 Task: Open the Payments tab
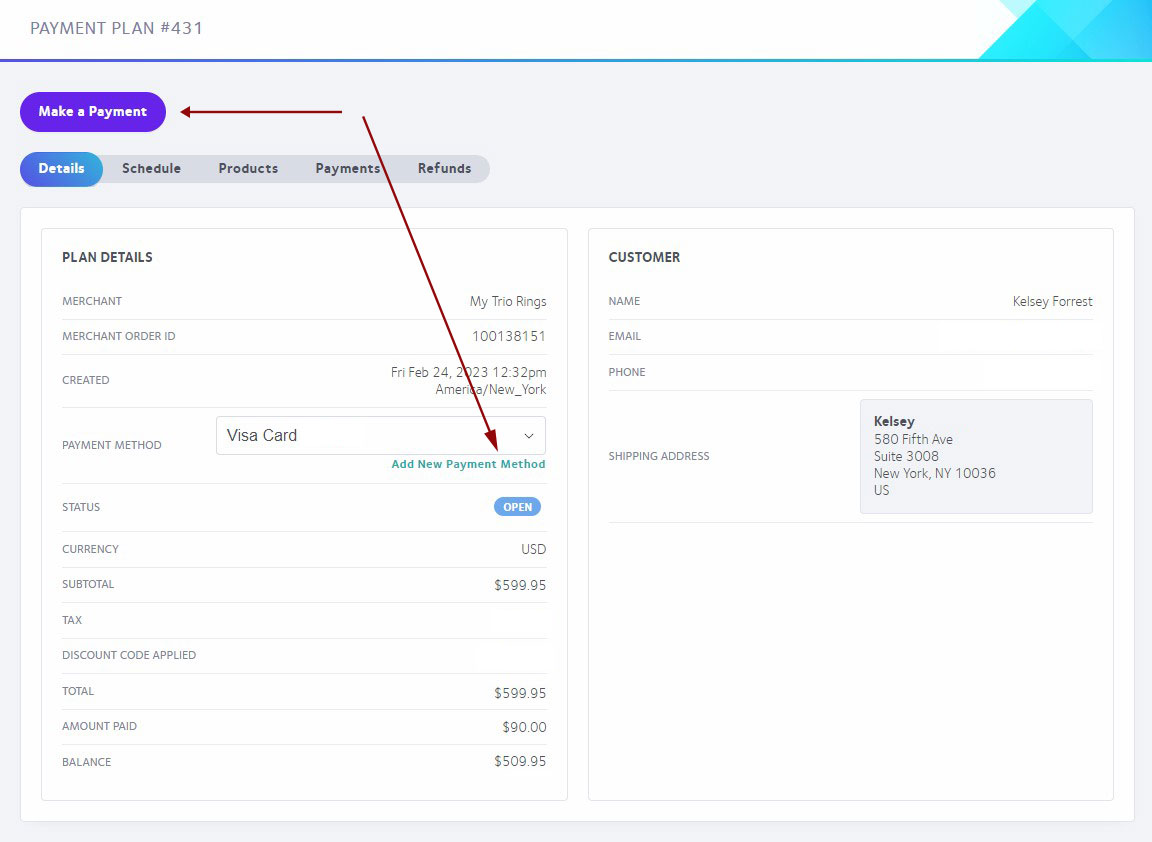(x=348, y=169)
